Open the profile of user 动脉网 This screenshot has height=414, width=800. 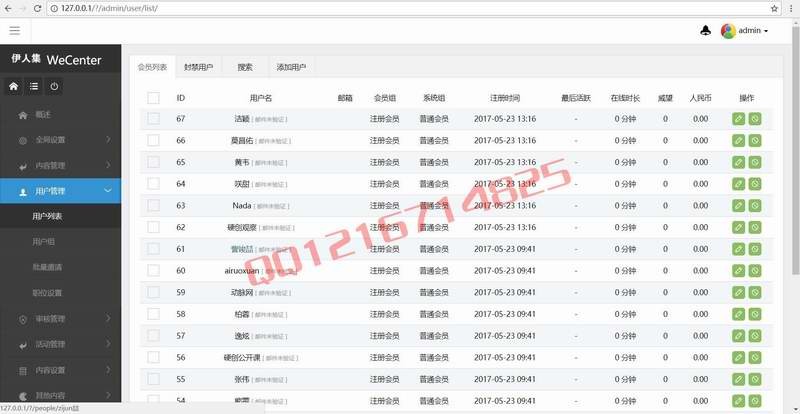click(x=243, y=293)
